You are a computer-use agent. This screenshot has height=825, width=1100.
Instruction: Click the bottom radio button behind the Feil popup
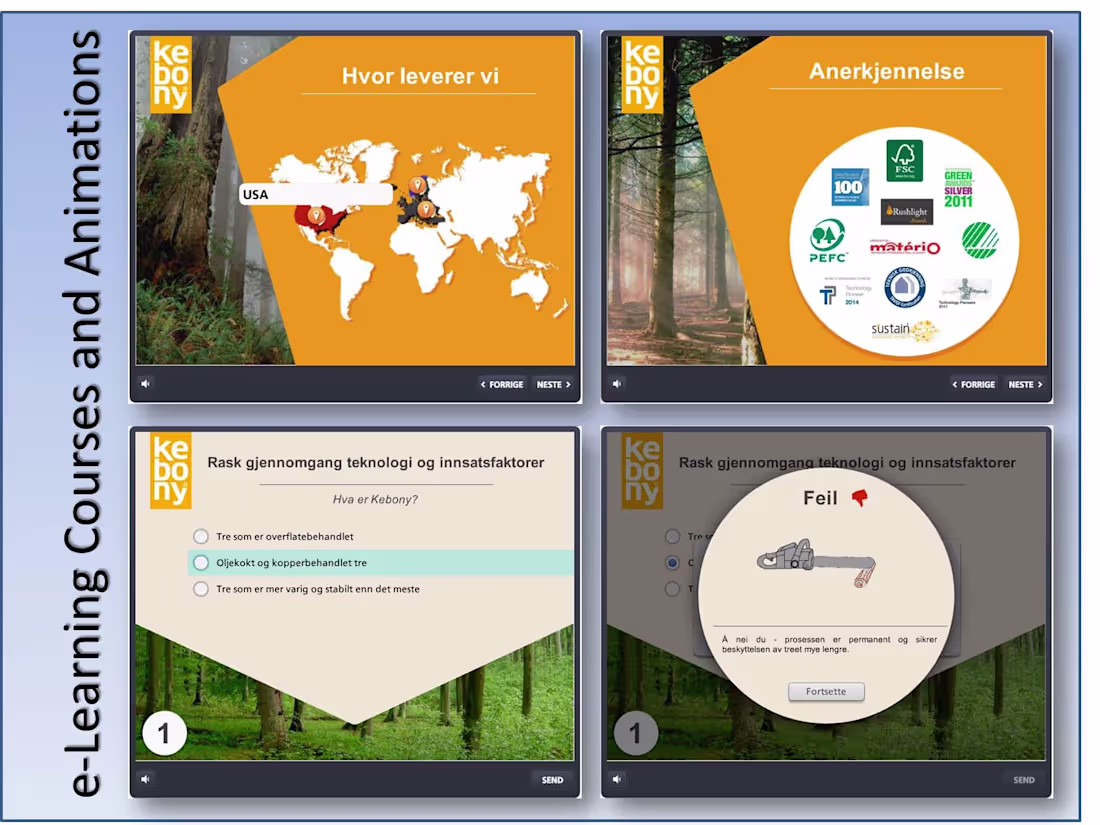[673, 589]
